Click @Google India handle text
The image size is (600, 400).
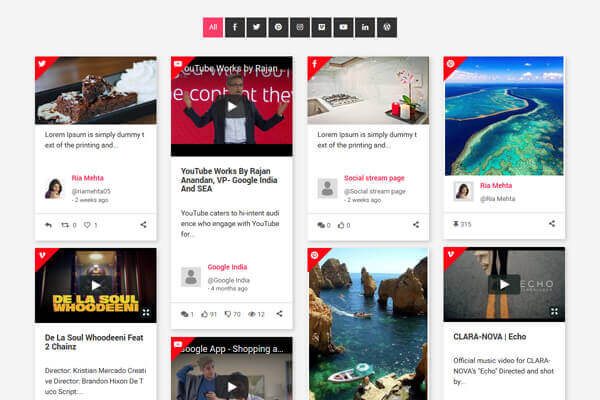click(x=228, y=280)
